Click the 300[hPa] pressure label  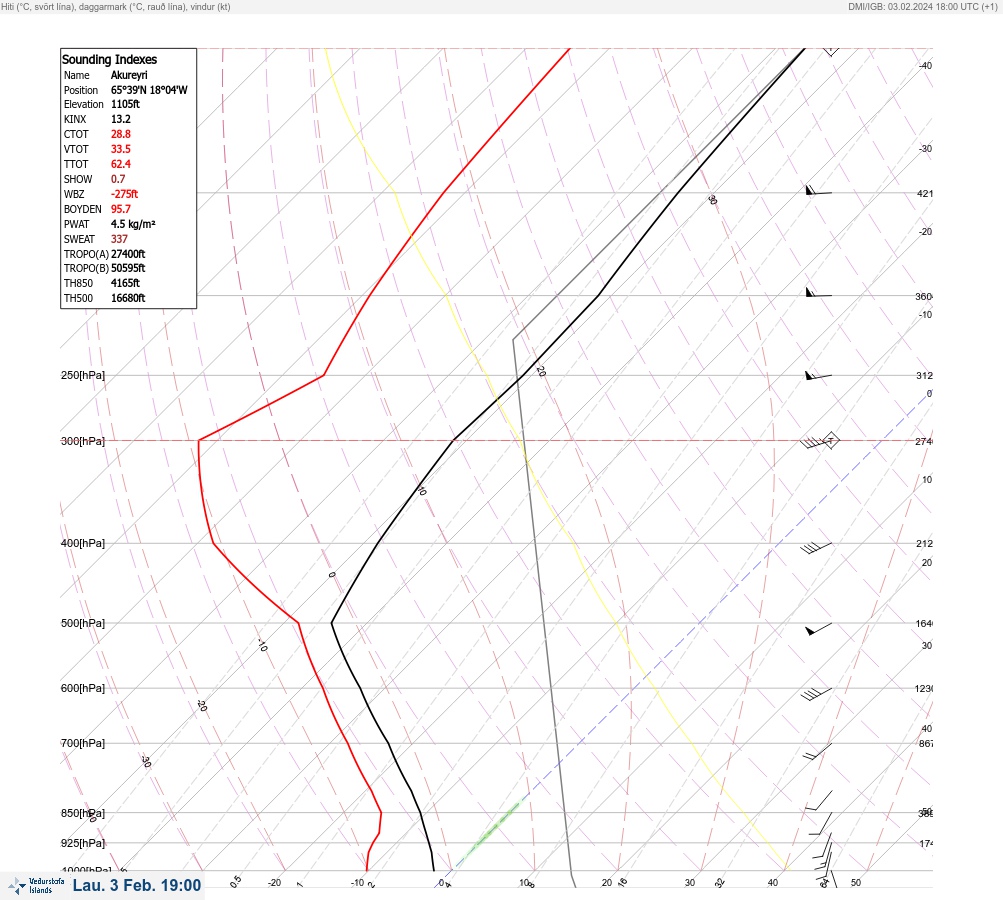[83, 441]
